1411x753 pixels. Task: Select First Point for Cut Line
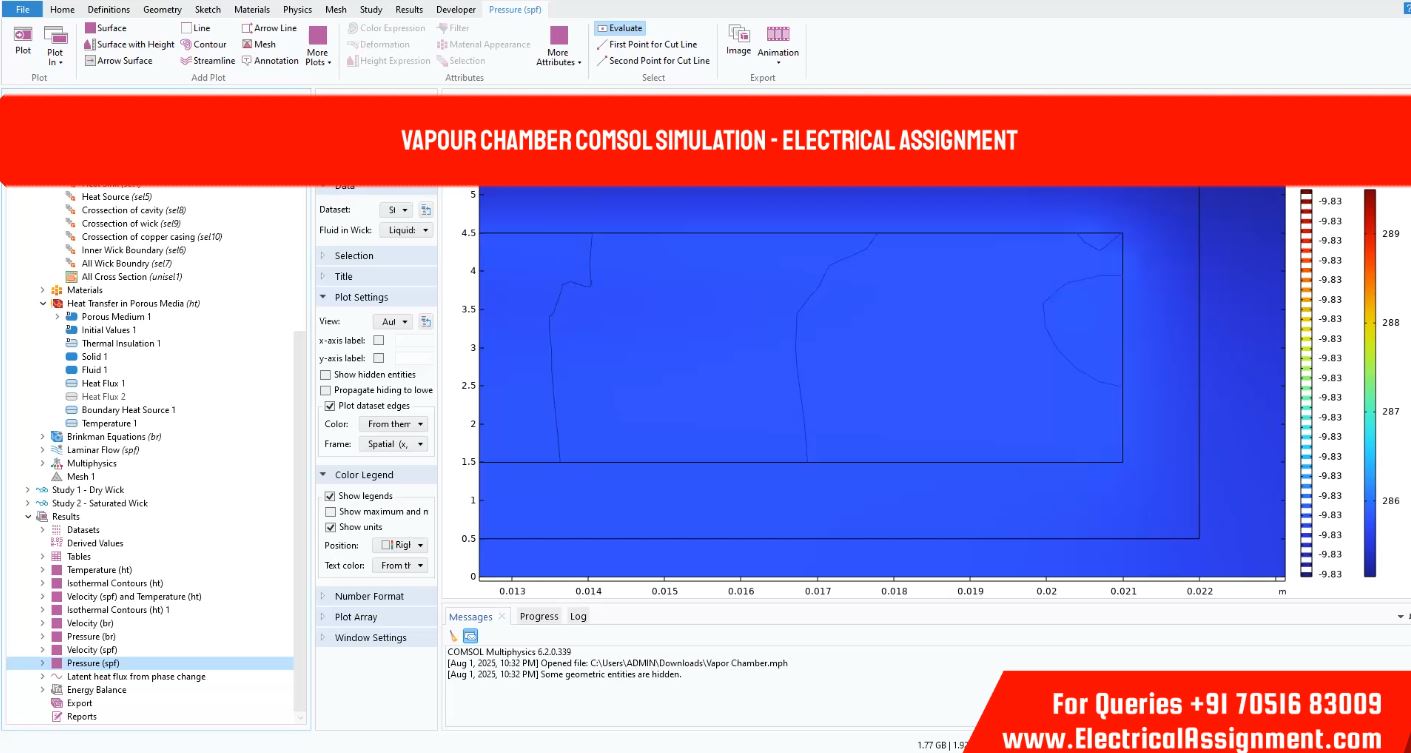click(x=652, y=45)
